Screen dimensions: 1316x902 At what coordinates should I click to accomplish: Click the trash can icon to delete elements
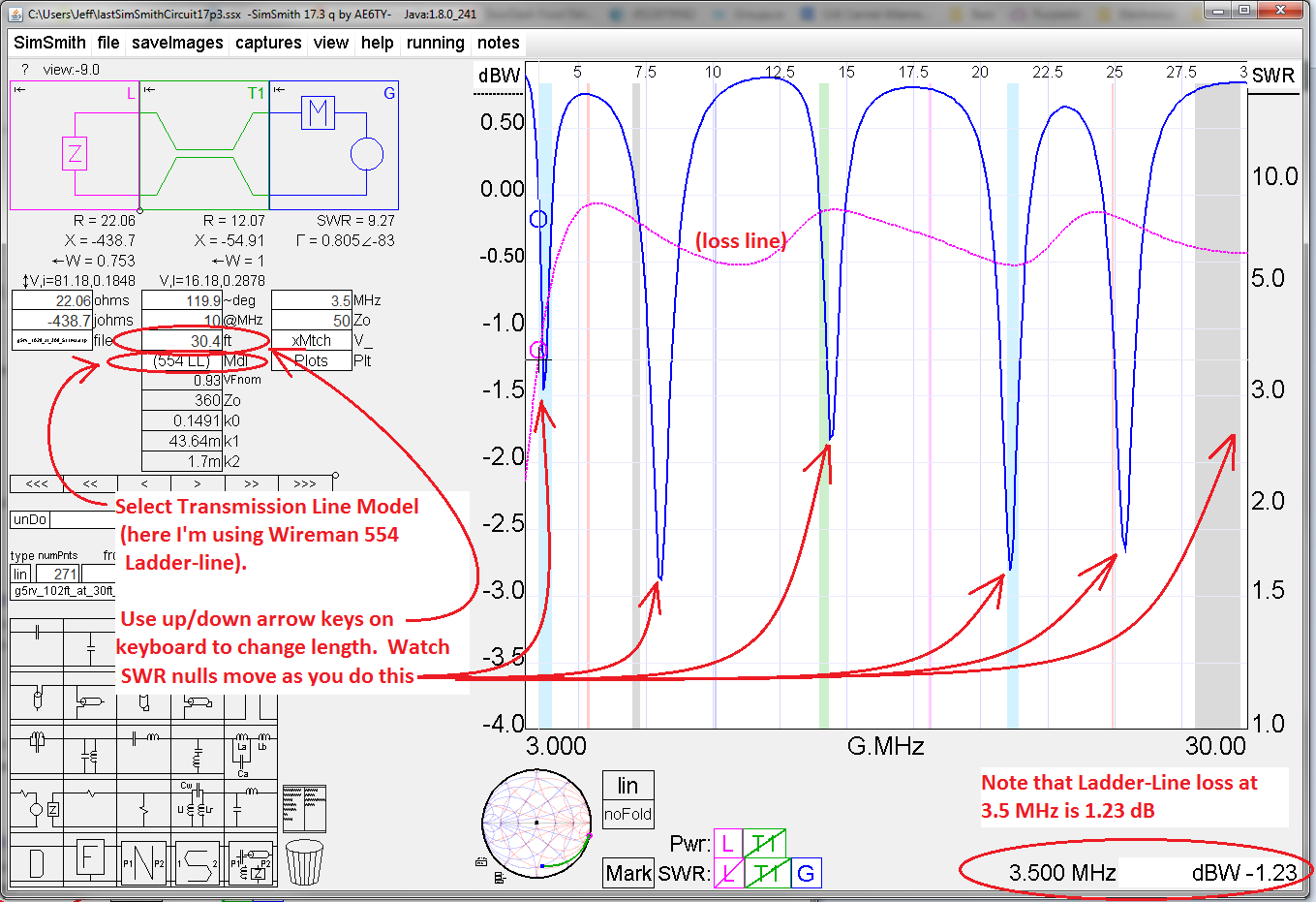coord(304,860)
